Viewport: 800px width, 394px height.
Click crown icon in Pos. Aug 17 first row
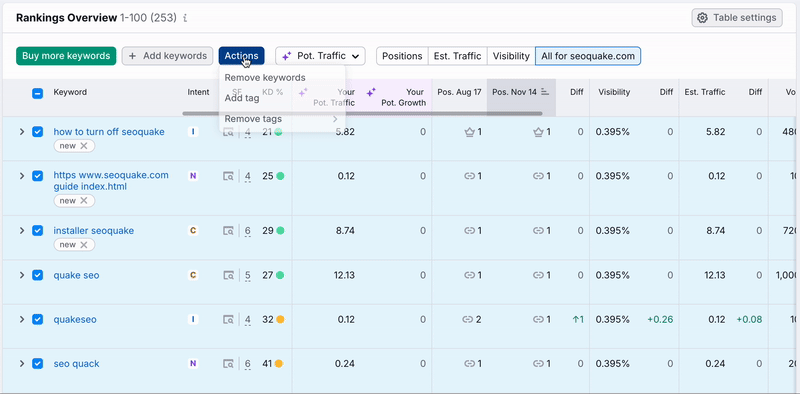(x=469, y=132)
